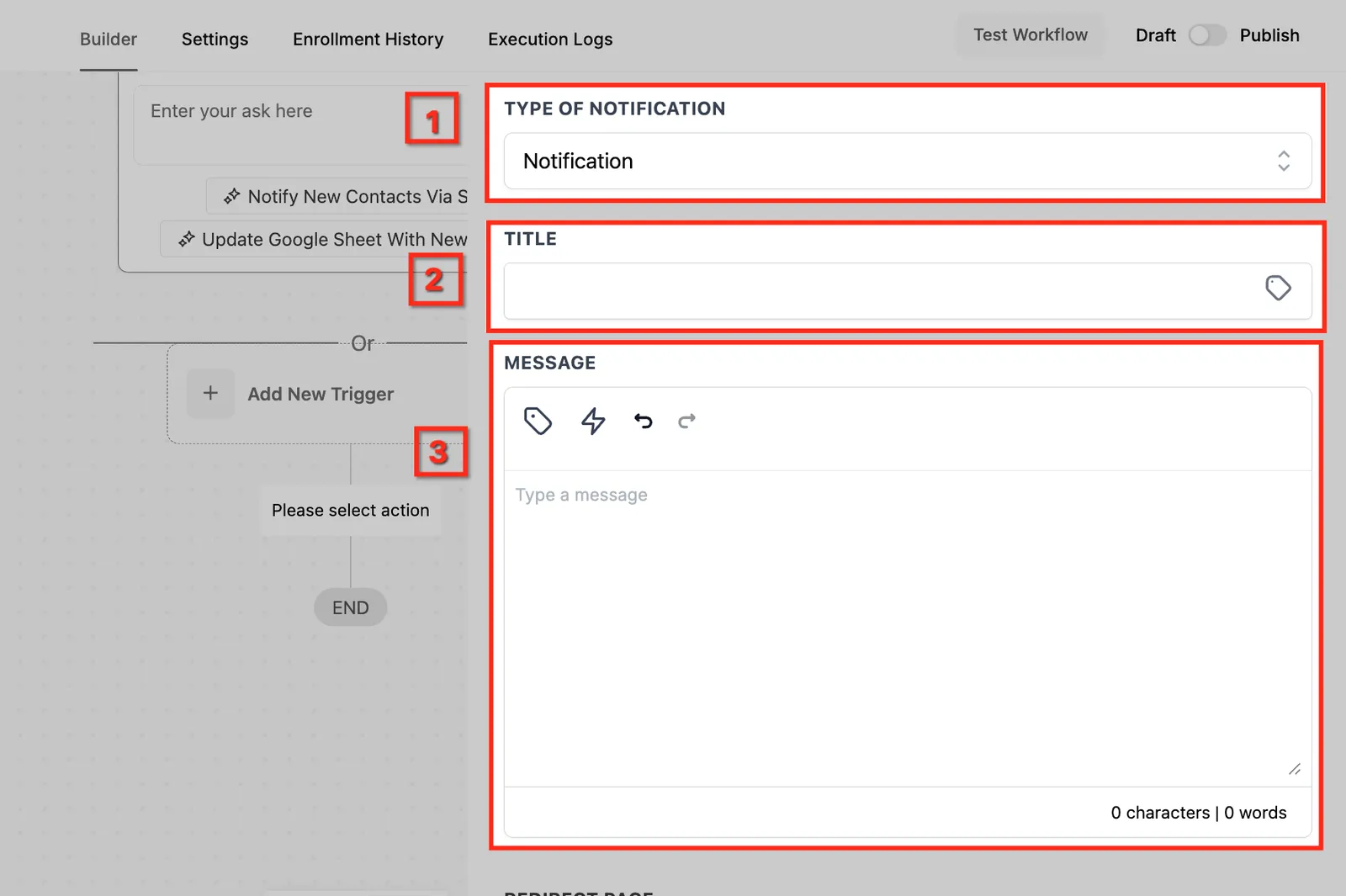Click plus icon for Add New Trigger
The image size is (1346, 896).
210,393
